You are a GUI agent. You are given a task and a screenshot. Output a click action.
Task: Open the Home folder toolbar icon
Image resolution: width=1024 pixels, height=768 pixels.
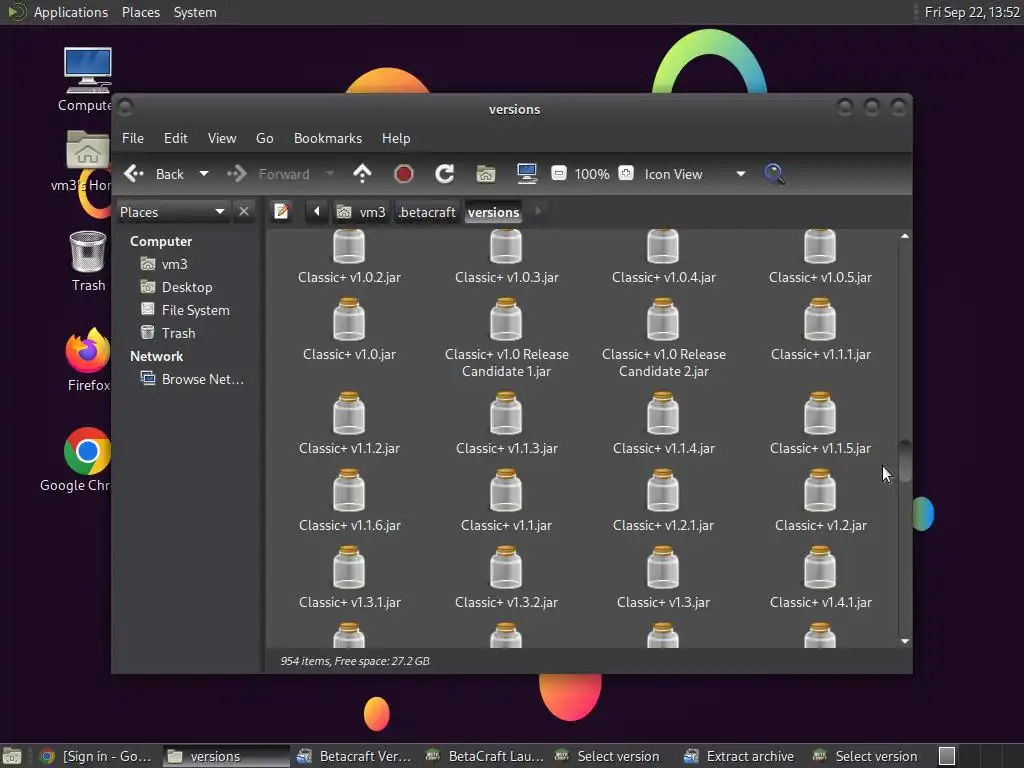[x=486, y=174]
